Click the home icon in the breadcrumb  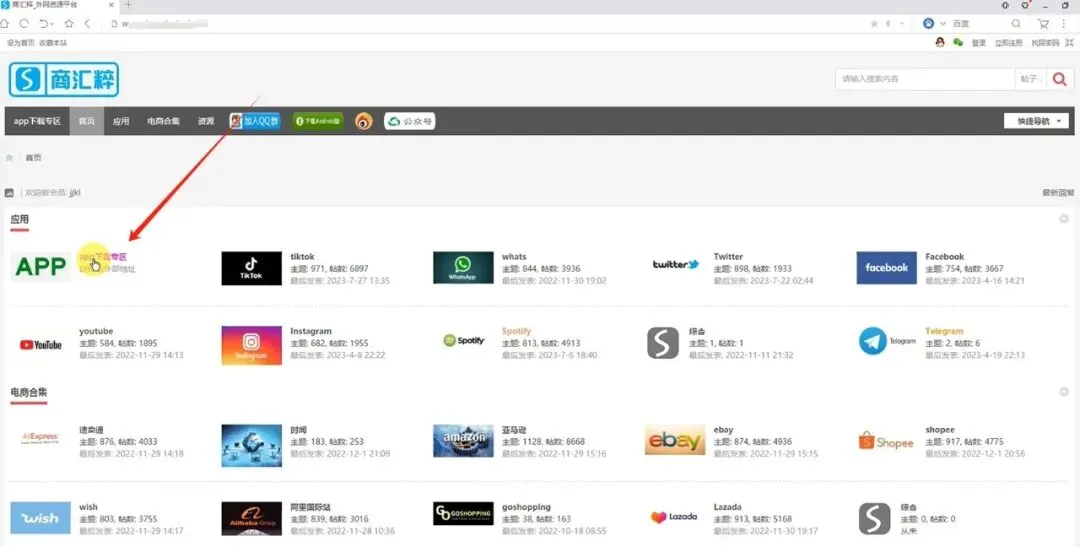pos(10,158)
